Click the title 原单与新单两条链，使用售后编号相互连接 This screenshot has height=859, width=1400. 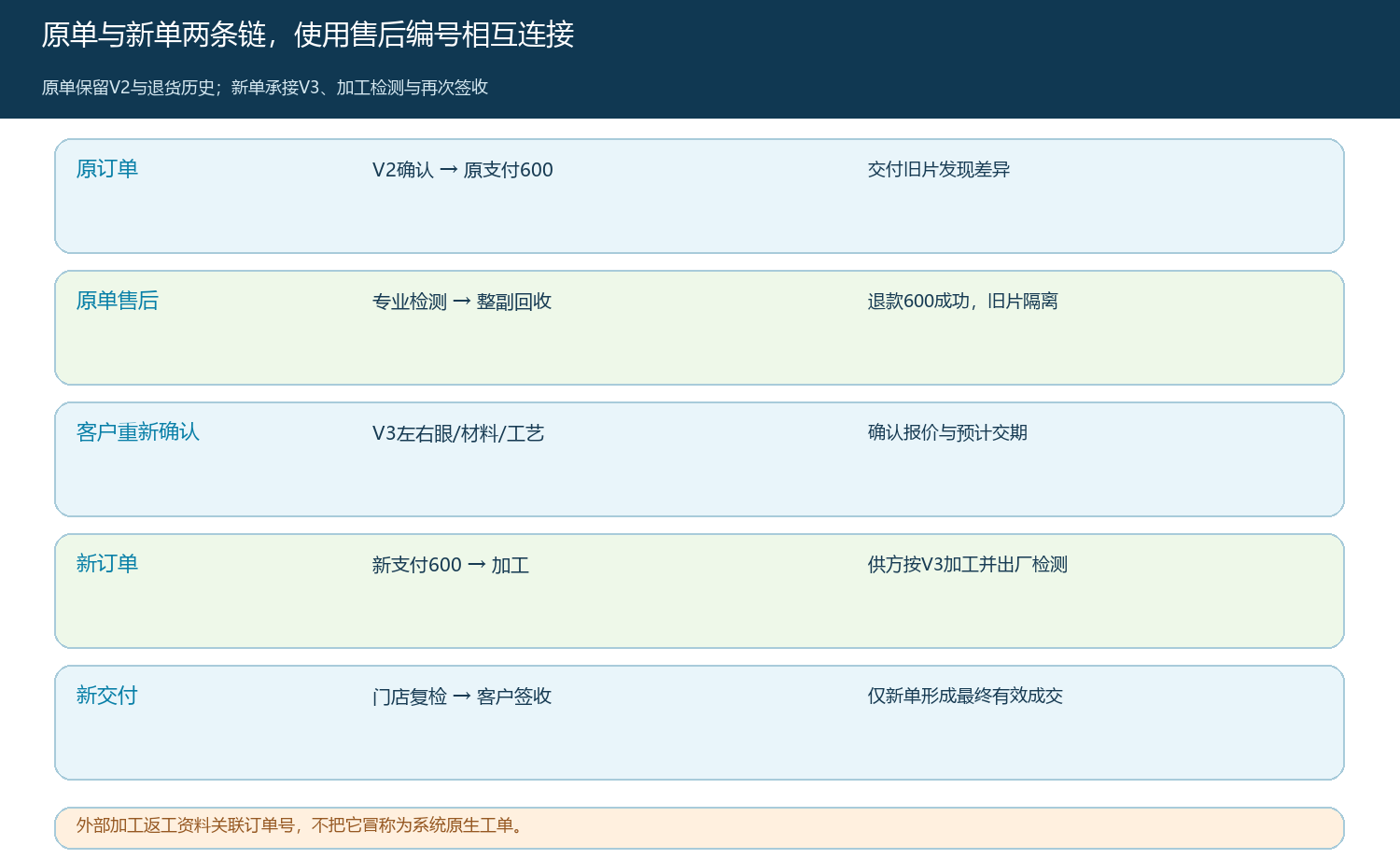(308, 35)
